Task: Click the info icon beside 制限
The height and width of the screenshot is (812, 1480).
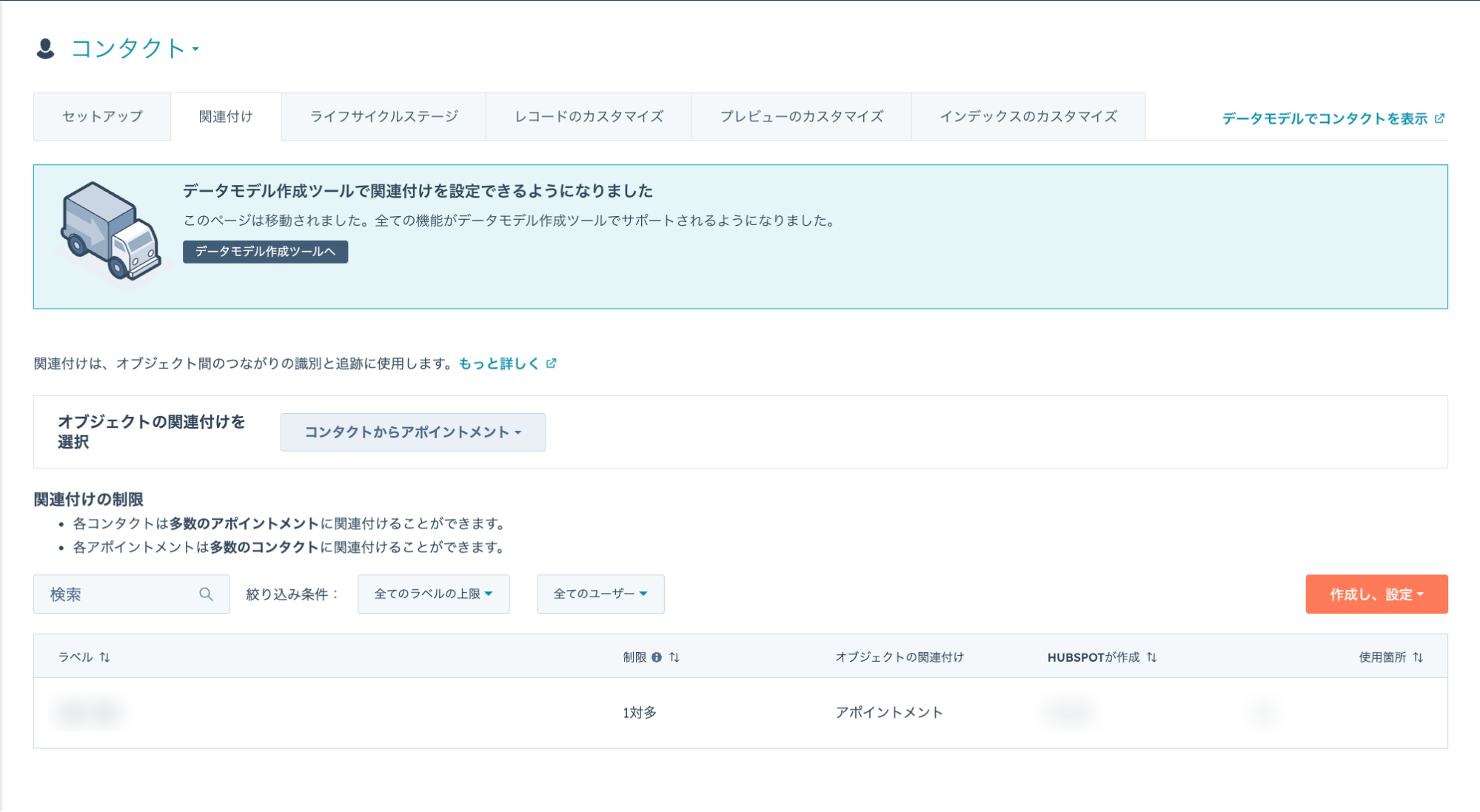Action: point(657,657)
